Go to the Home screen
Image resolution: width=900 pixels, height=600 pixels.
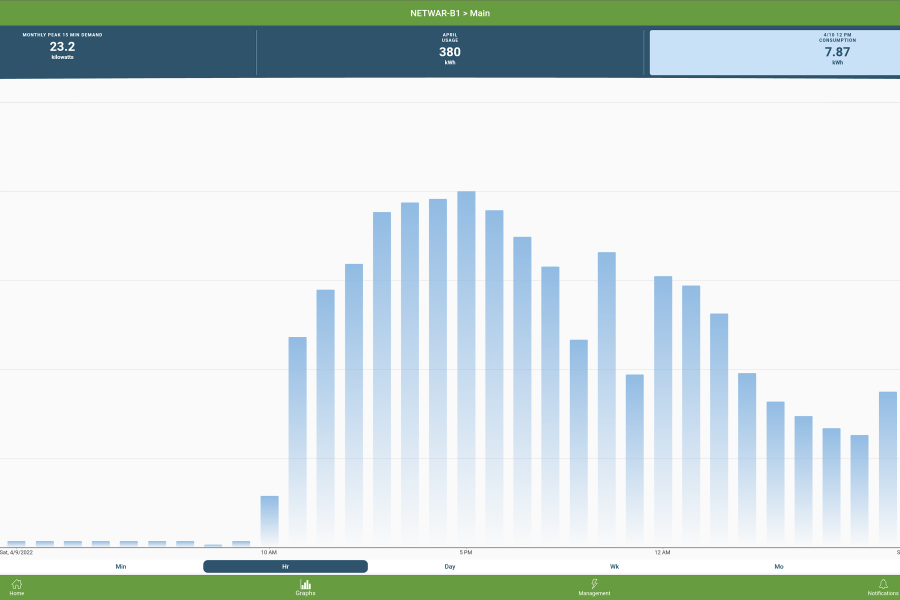[x=17, y=587]
